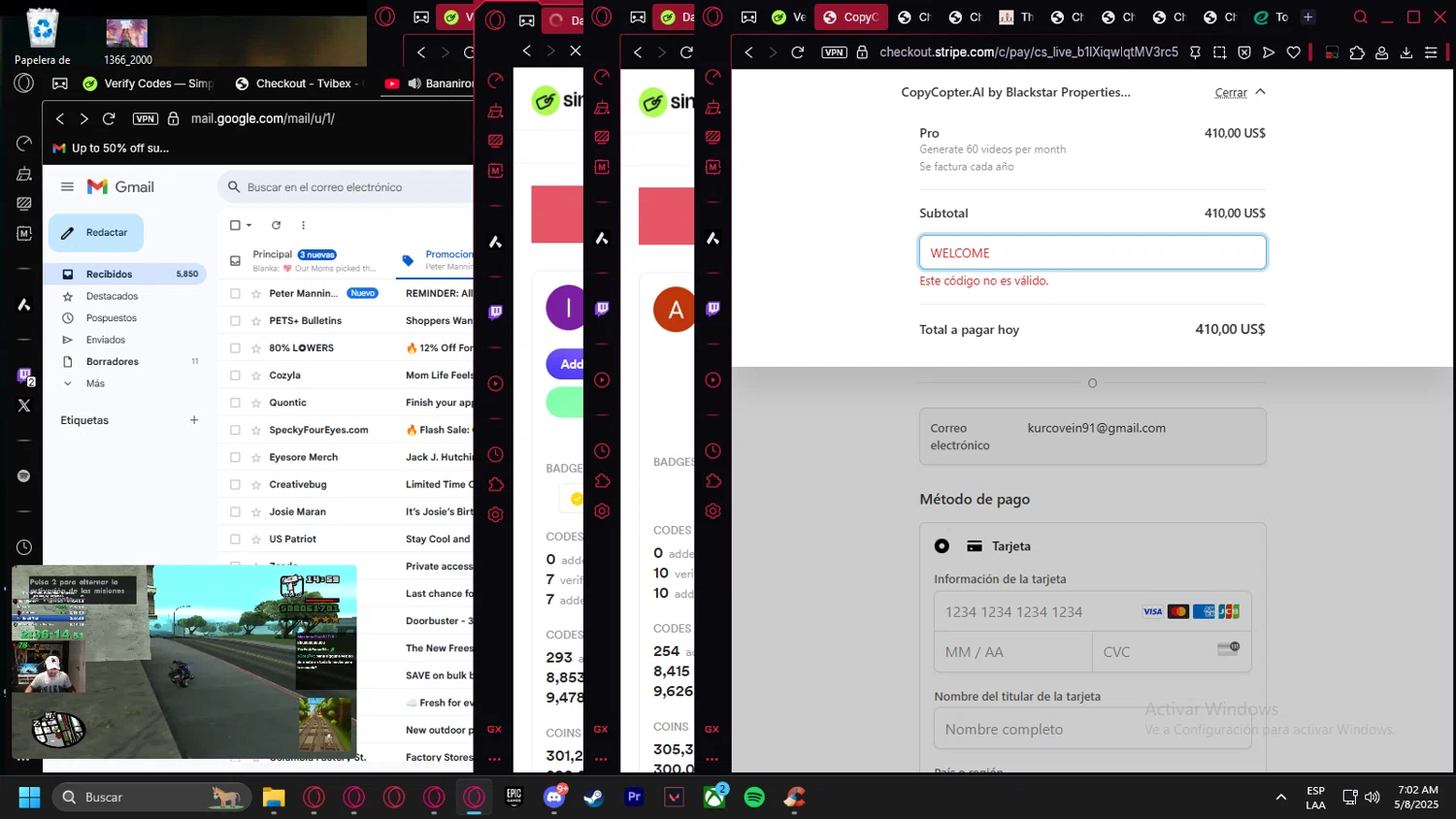Tick the checkbox for Eyesore Merch email
1456x819 pixels.
pos(235,457)
